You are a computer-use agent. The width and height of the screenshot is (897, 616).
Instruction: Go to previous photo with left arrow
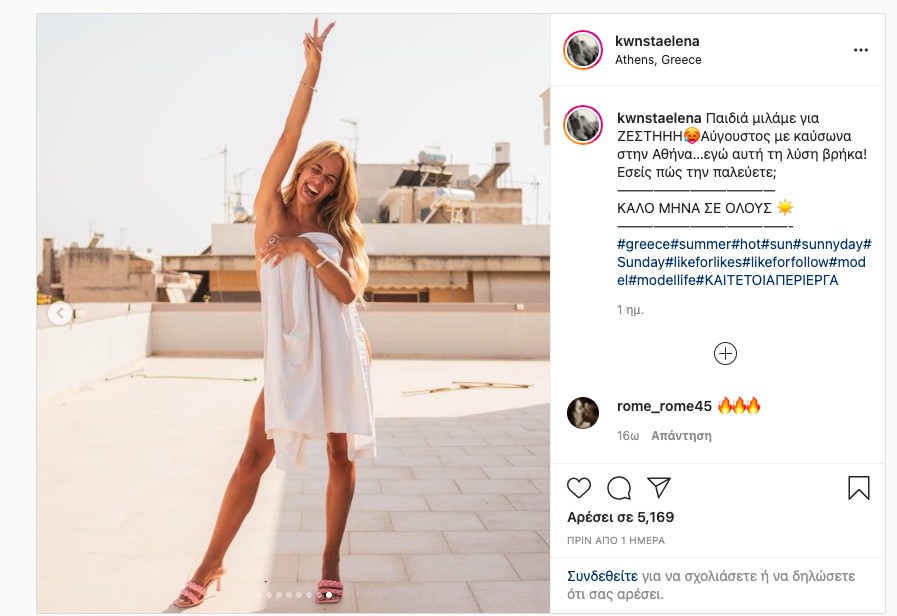point(60,314)
